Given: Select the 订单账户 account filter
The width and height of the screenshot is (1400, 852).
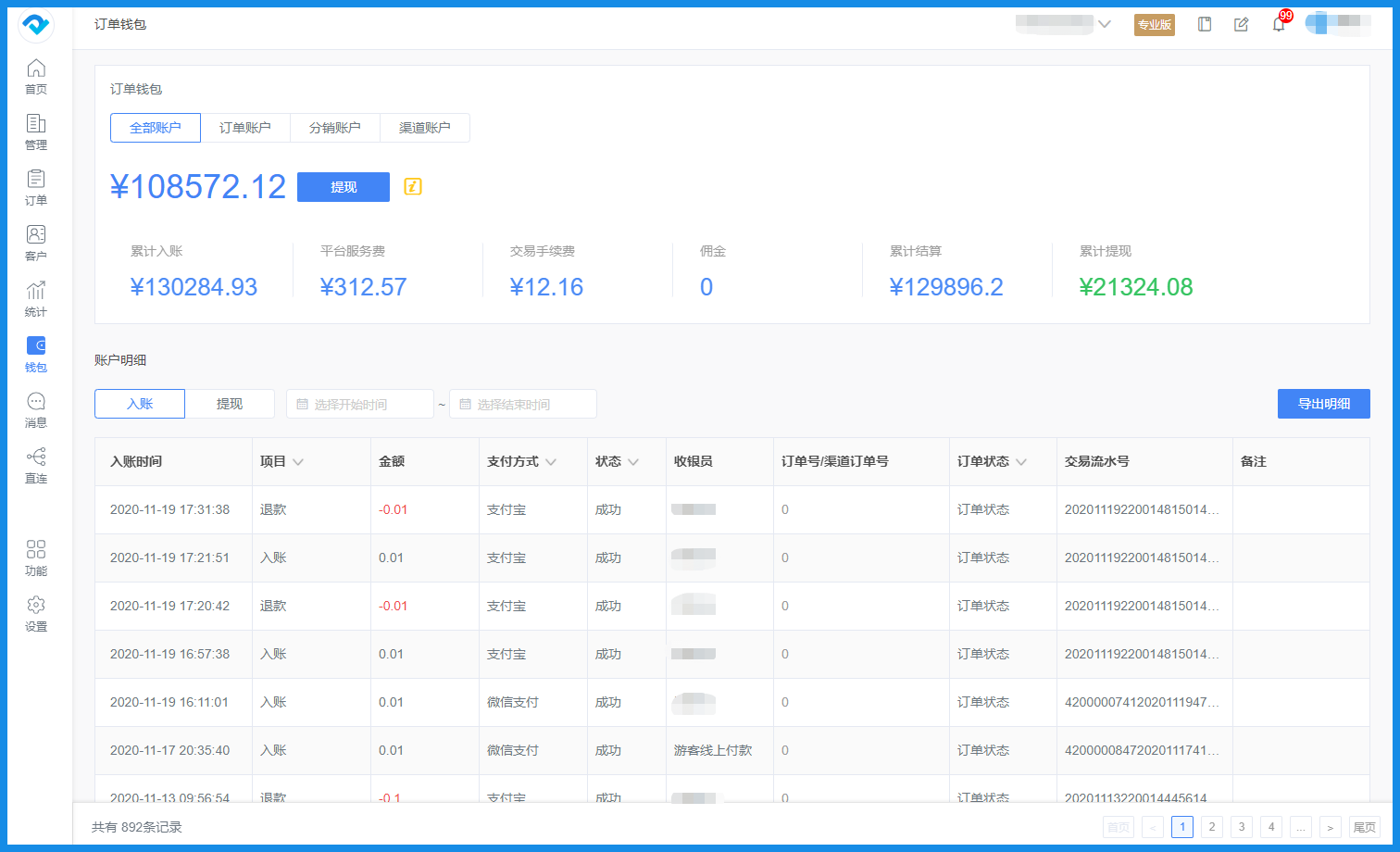Looking at the screenshot, I should (x=245, y=127).
